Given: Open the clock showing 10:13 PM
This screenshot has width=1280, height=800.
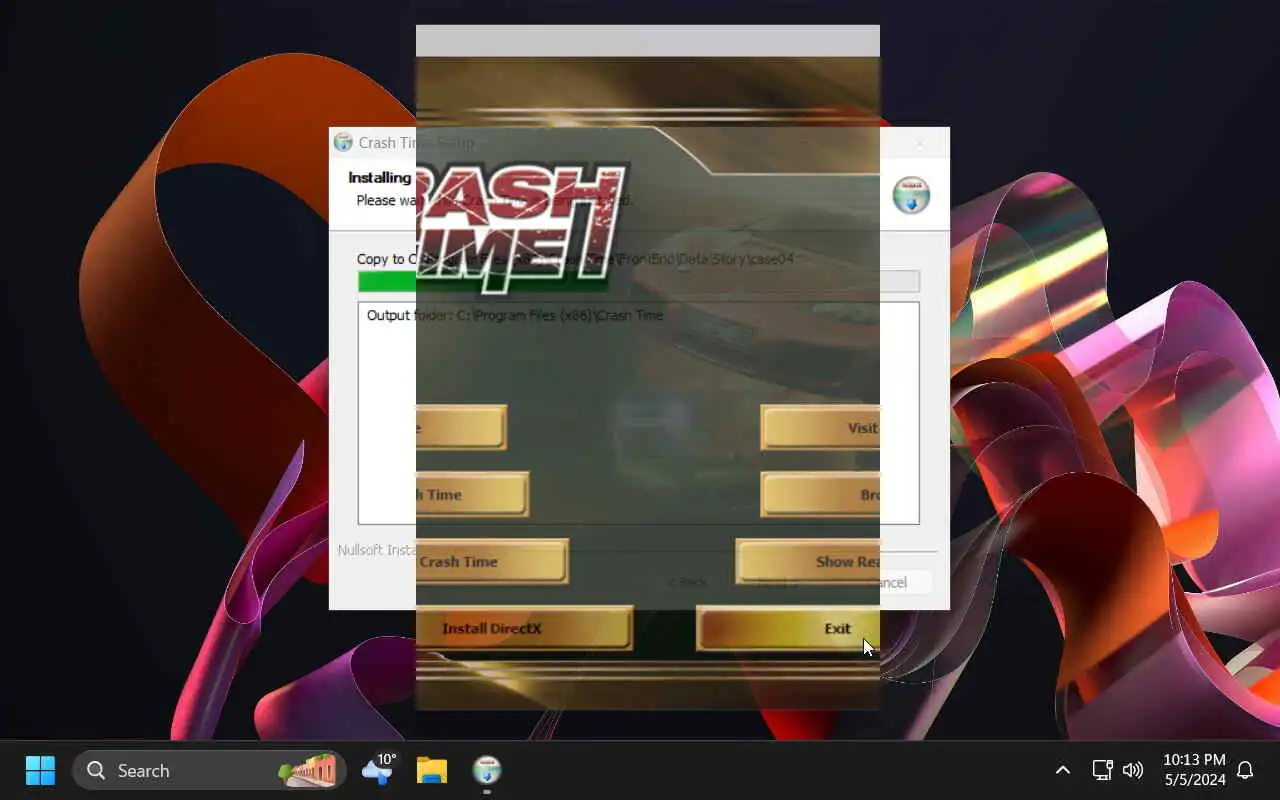Looking at the screenshot, I should (1194, 770).
